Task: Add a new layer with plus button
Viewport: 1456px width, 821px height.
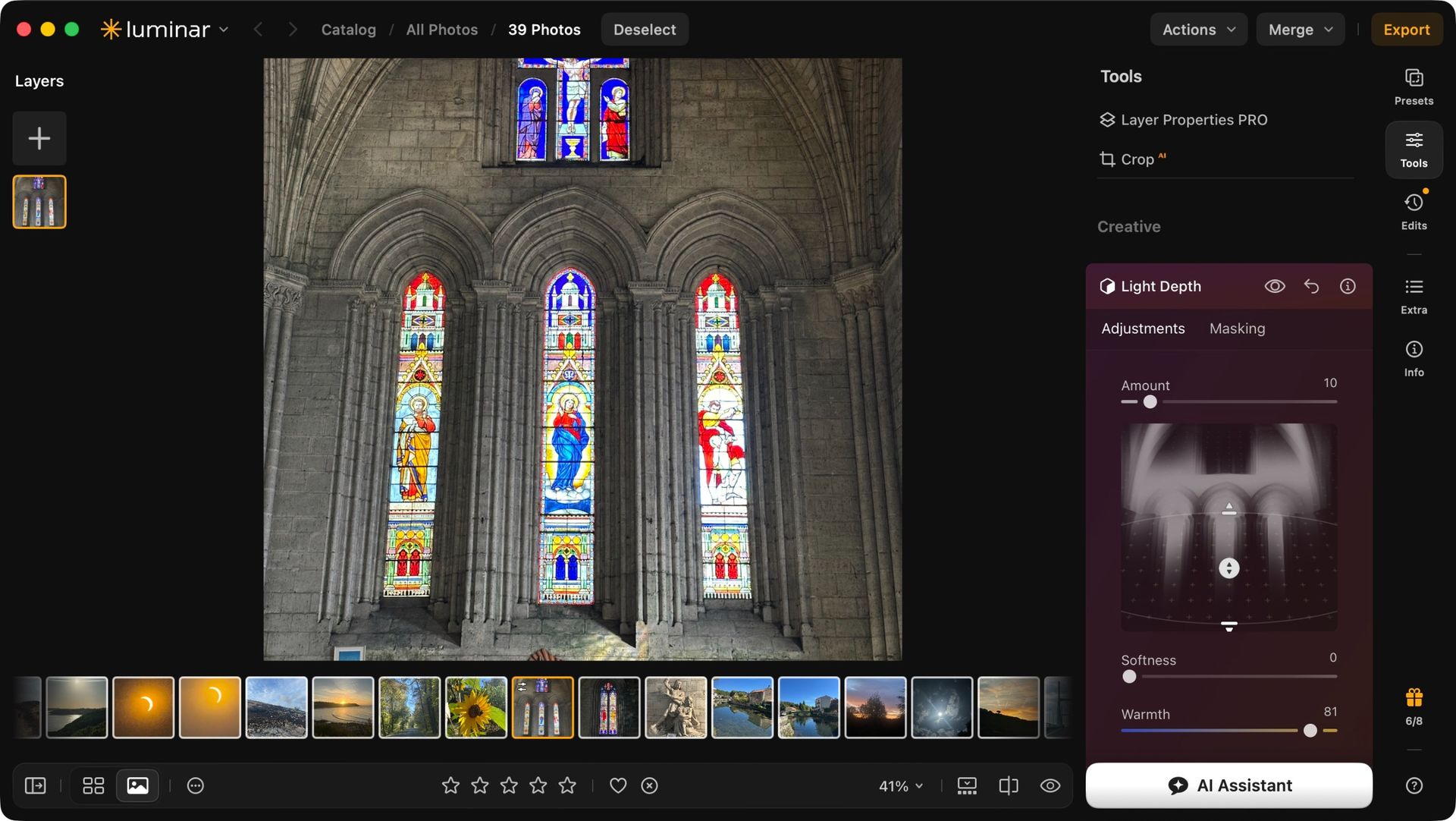Action: point(39,138)
